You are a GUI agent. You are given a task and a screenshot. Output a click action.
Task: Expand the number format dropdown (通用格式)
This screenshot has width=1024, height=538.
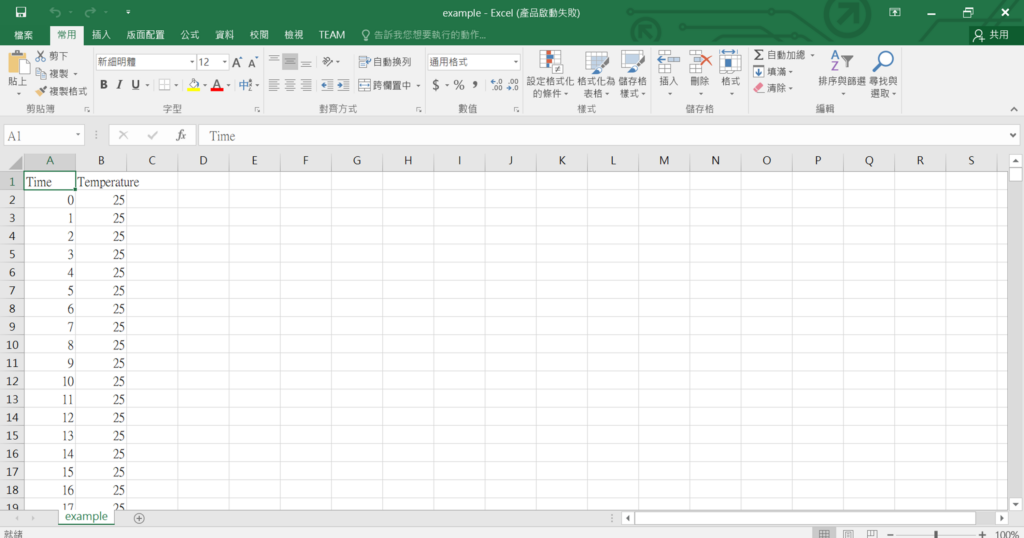(x=514, y=62)
